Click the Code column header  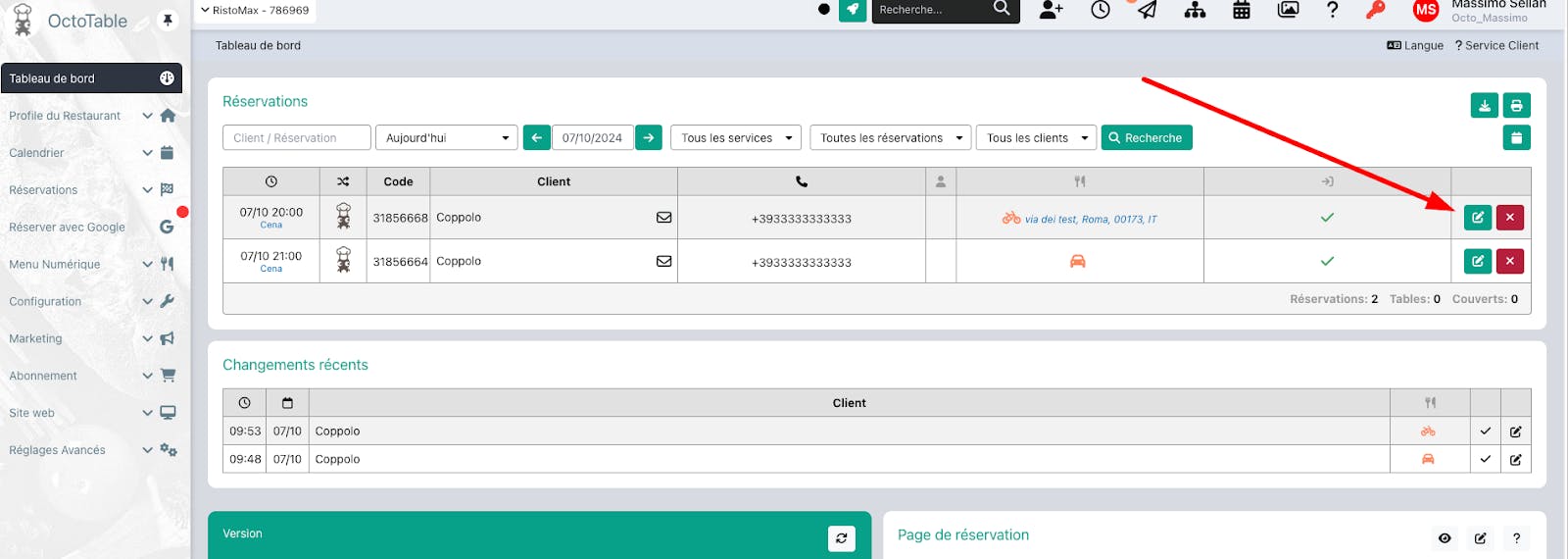pos(398,181)
